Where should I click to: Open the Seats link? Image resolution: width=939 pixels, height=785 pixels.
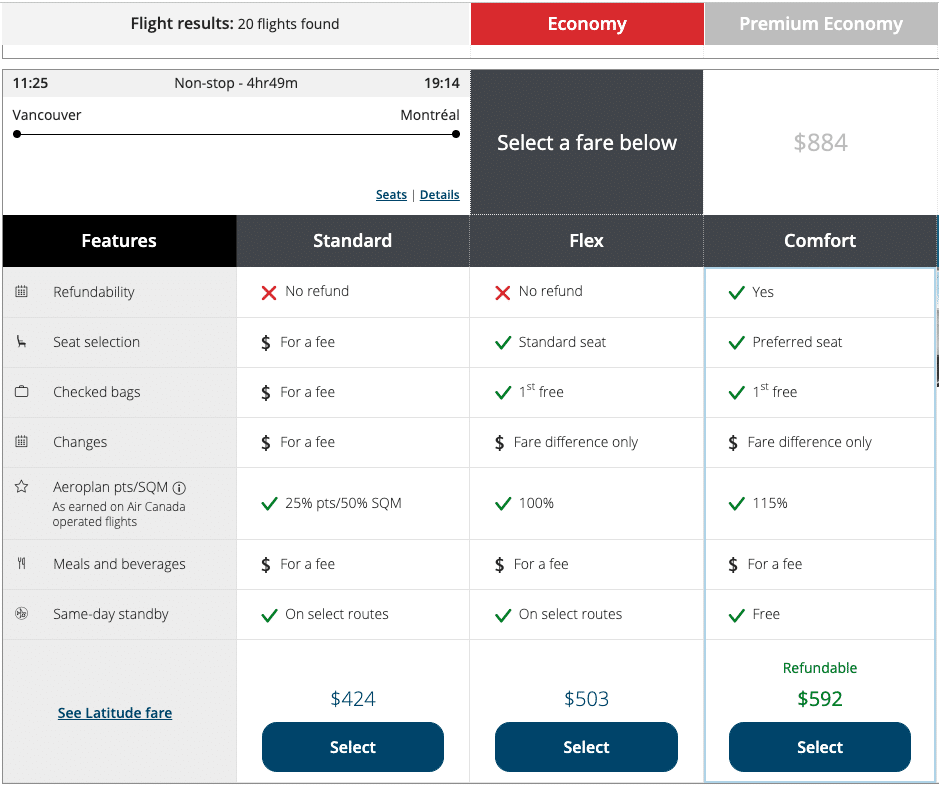[391, 195]
